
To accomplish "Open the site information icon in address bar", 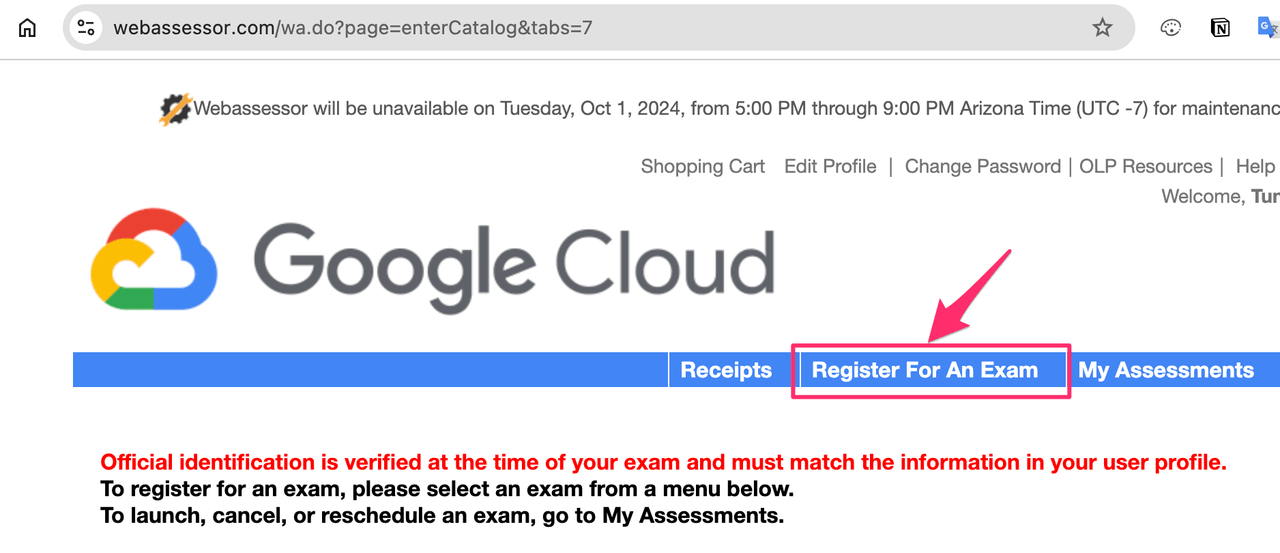I will [86, 28].
